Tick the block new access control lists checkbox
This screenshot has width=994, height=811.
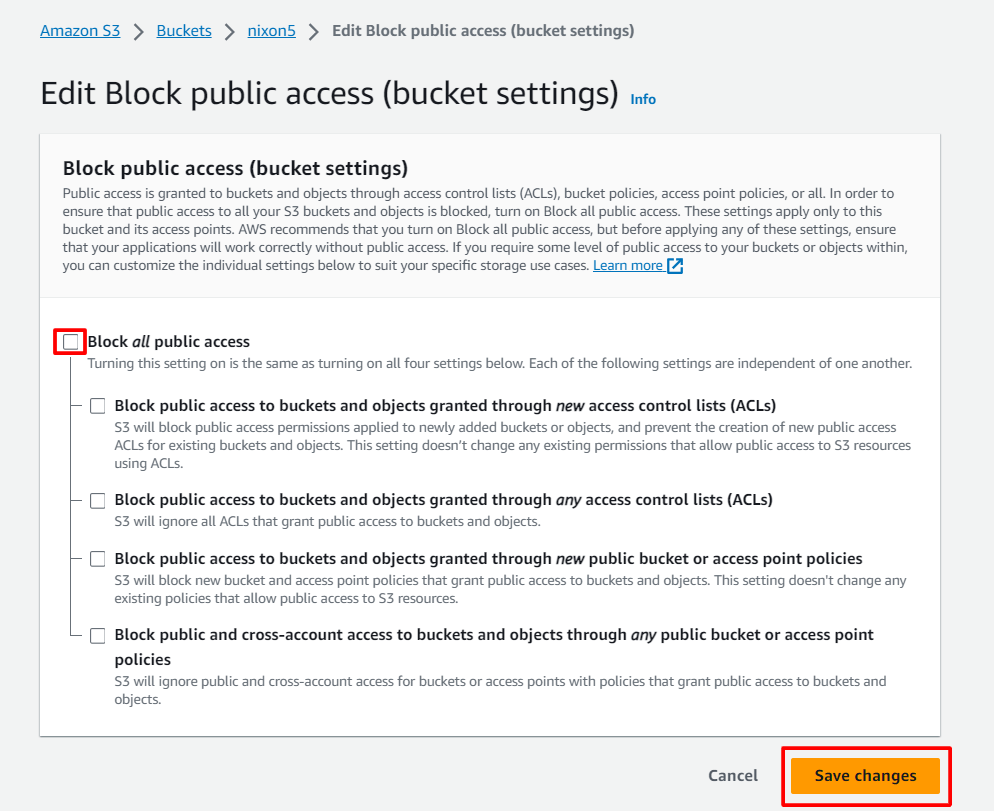98,406
